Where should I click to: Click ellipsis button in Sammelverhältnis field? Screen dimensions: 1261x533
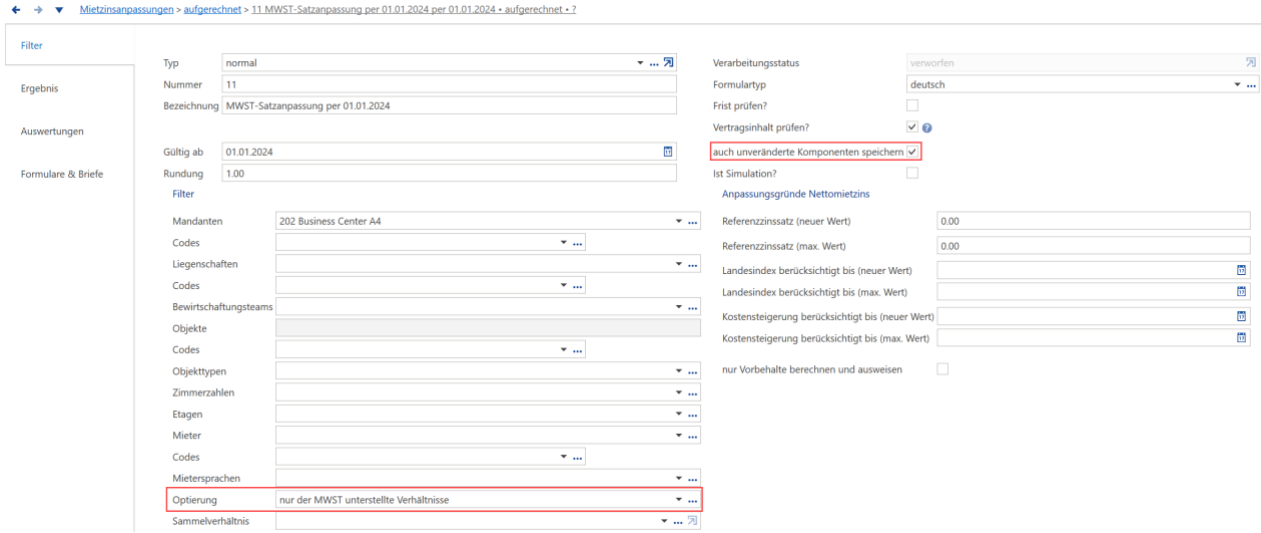pos(677,521)
